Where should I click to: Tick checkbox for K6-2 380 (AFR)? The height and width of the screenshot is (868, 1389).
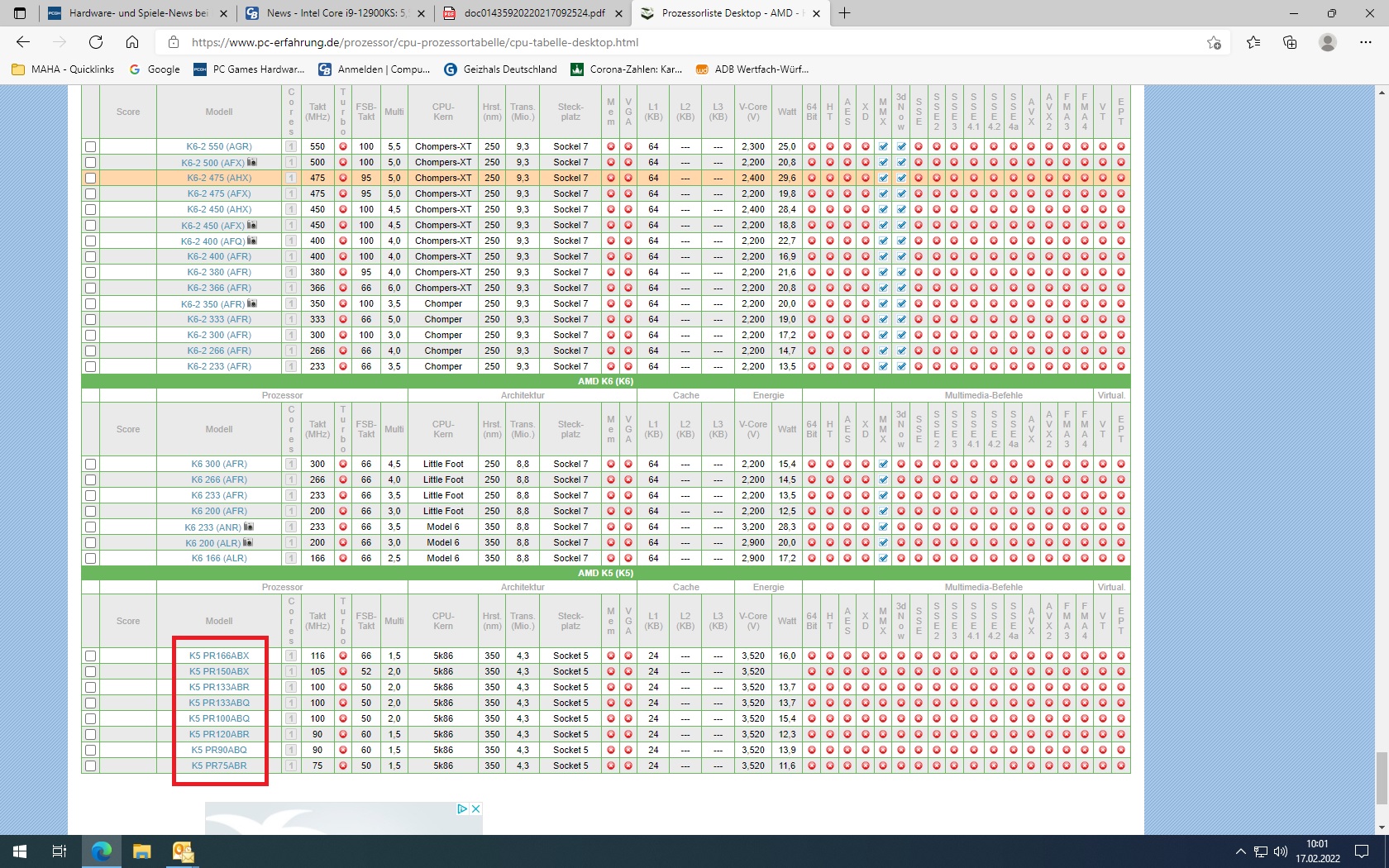coord(90,272)
